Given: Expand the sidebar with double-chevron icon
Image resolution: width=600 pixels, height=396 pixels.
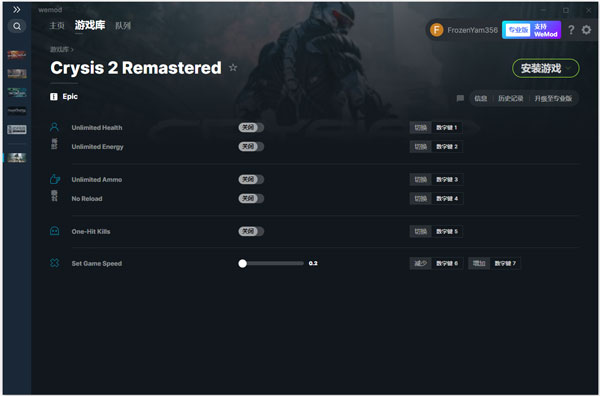Looking at the screenshot, I should (16, 10).
